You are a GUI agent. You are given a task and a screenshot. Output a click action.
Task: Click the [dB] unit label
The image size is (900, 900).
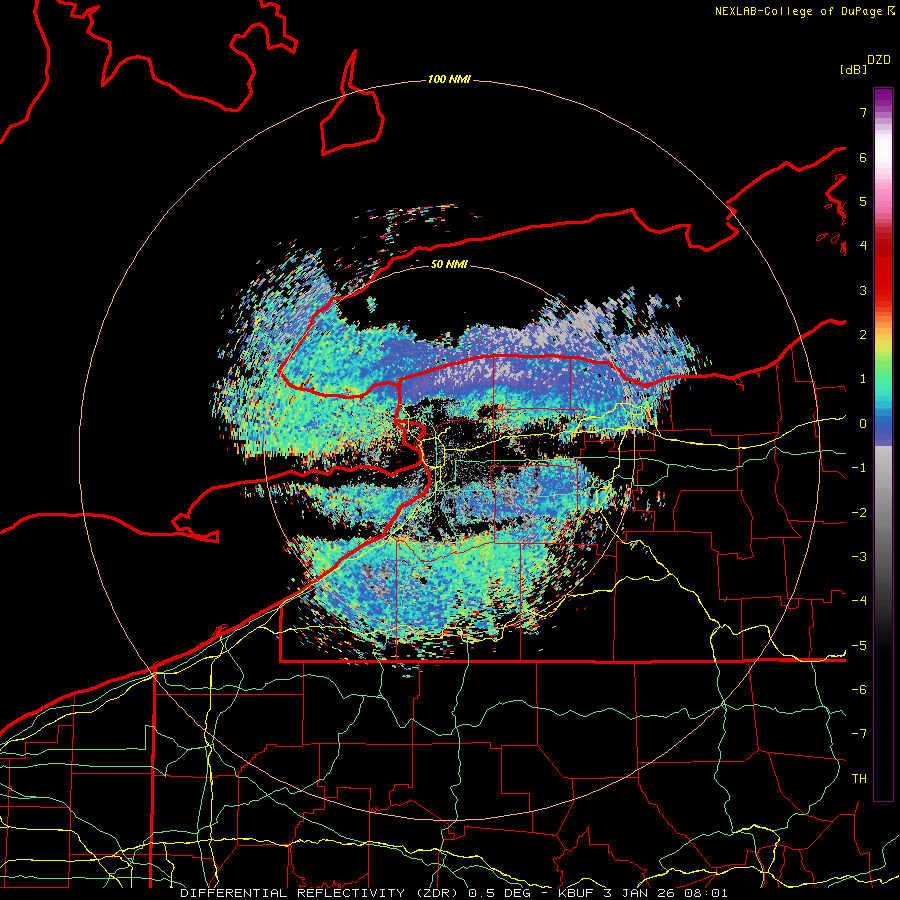click(x=853, y=69)
